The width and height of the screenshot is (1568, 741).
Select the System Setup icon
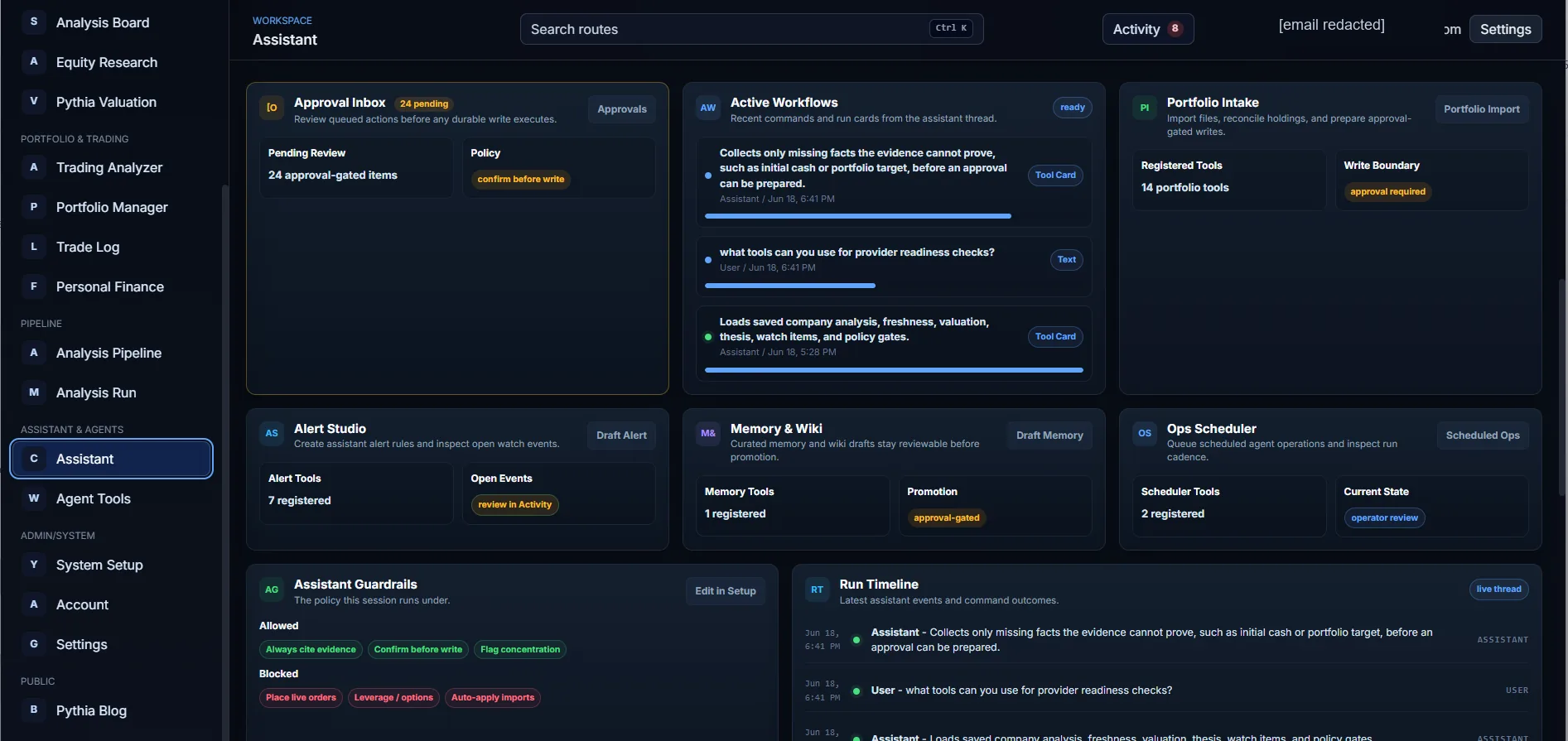pyautogui.click(x=34, y=565)
